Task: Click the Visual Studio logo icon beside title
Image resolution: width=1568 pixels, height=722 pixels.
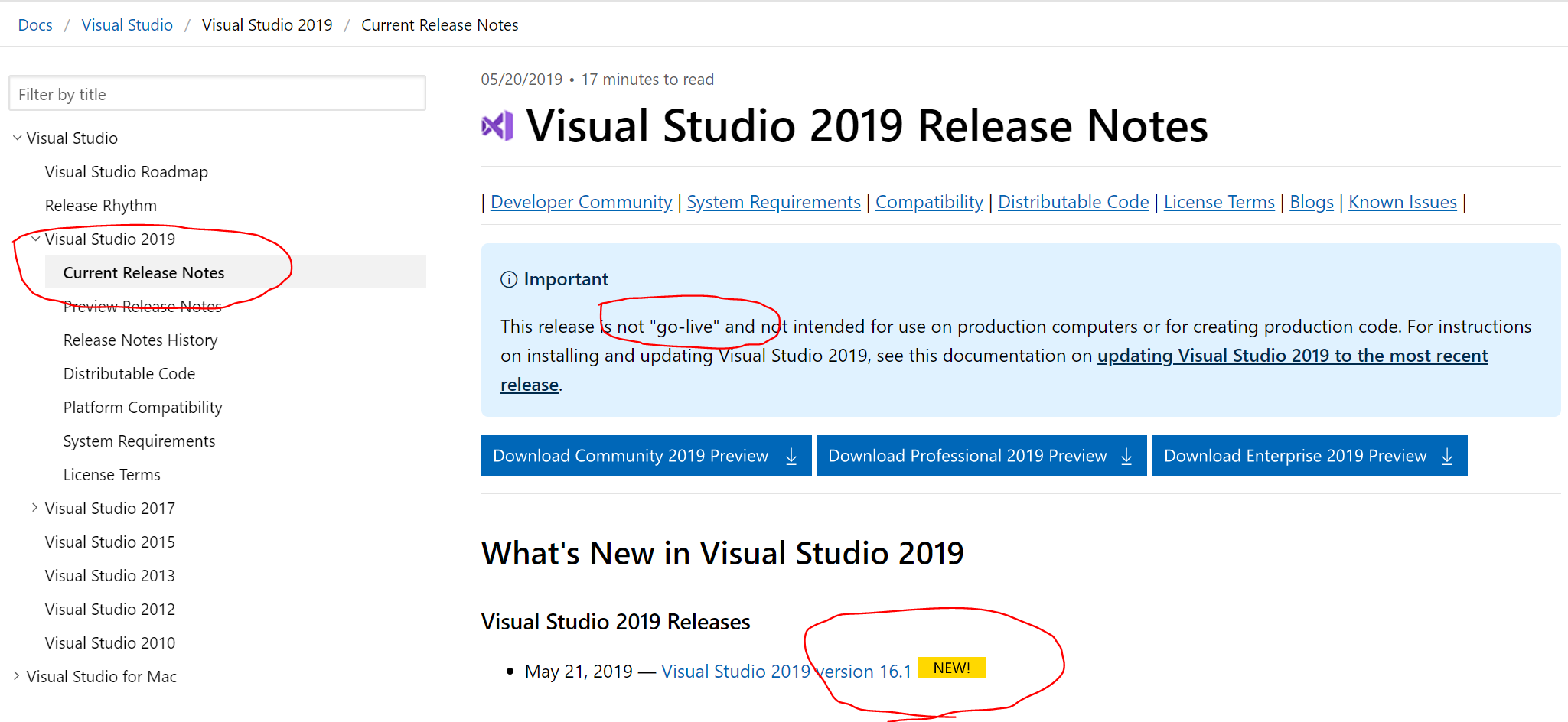Action: pyautogui.click(x=497, y=125)
